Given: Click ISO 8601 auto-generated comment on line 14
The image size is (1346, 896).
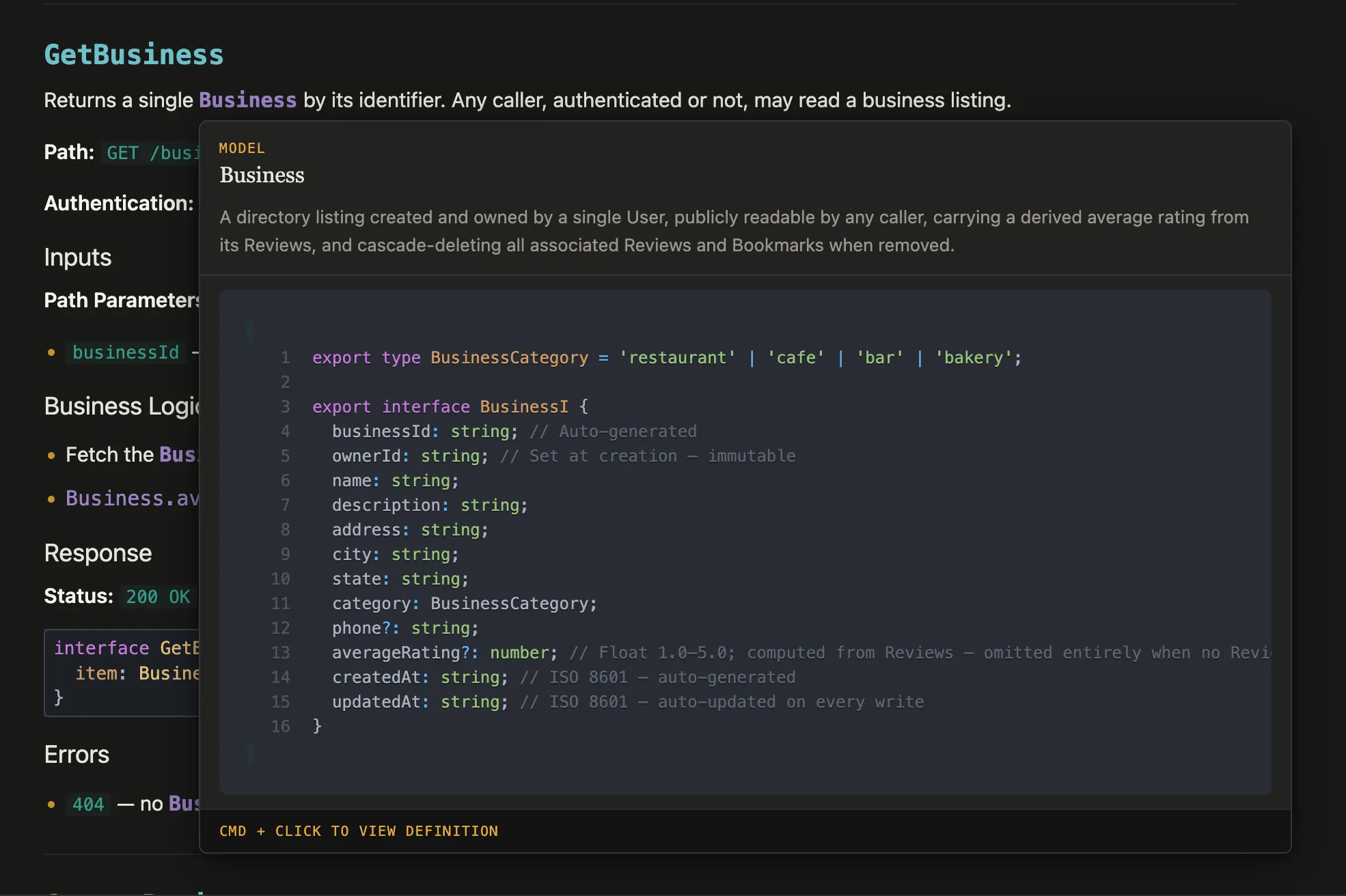Looking at the screenshot, I should (x=657, y=677).
